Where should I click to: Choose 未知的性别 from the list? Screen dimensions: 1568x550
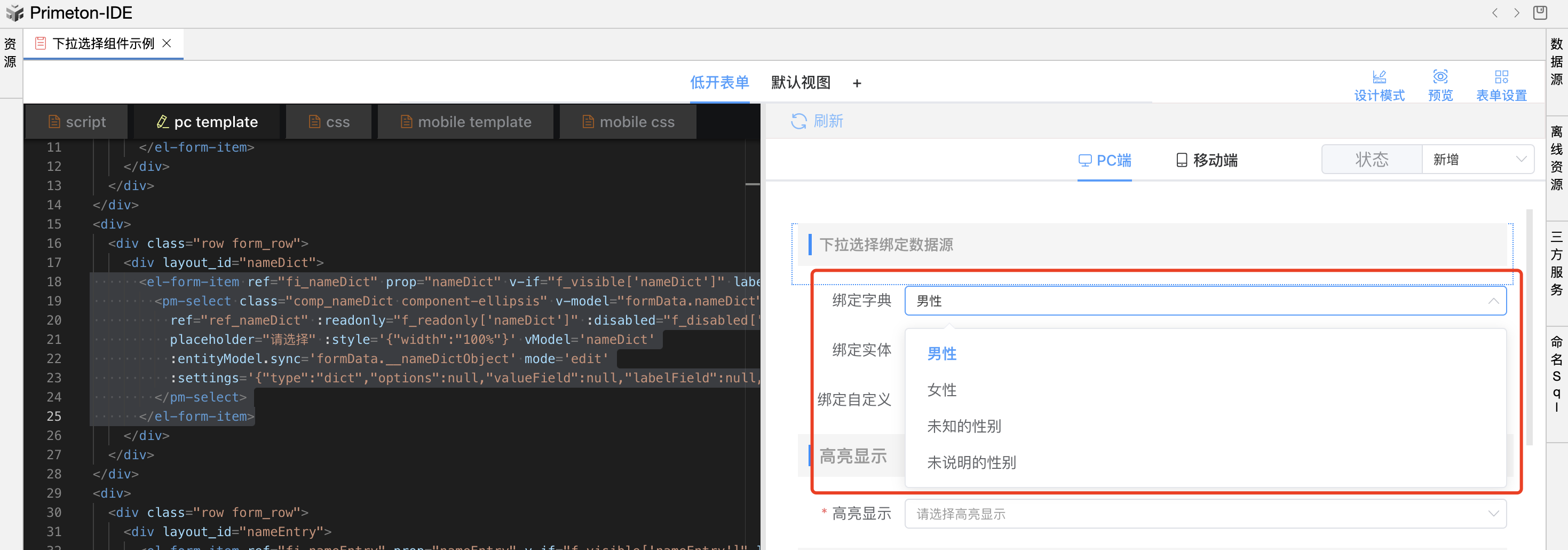pyautogui.click(x=963, y=426)
